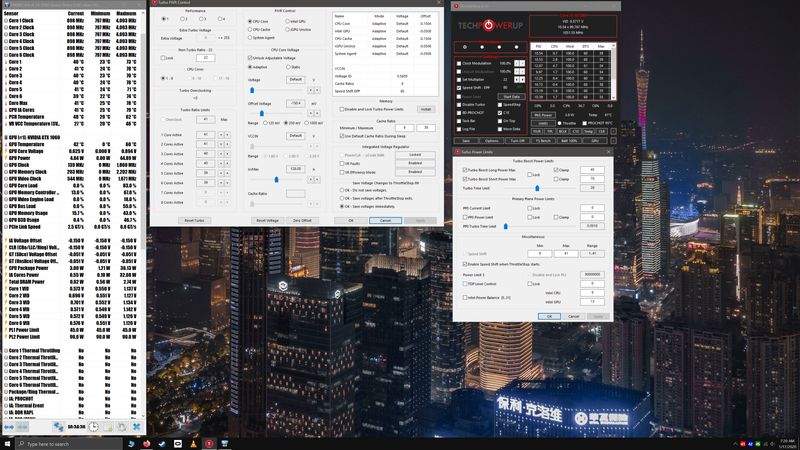The height and width of the screenshot is (450, 800).
Task: Click the Turbo Time Limit slider
Action: tap(537, 188)
